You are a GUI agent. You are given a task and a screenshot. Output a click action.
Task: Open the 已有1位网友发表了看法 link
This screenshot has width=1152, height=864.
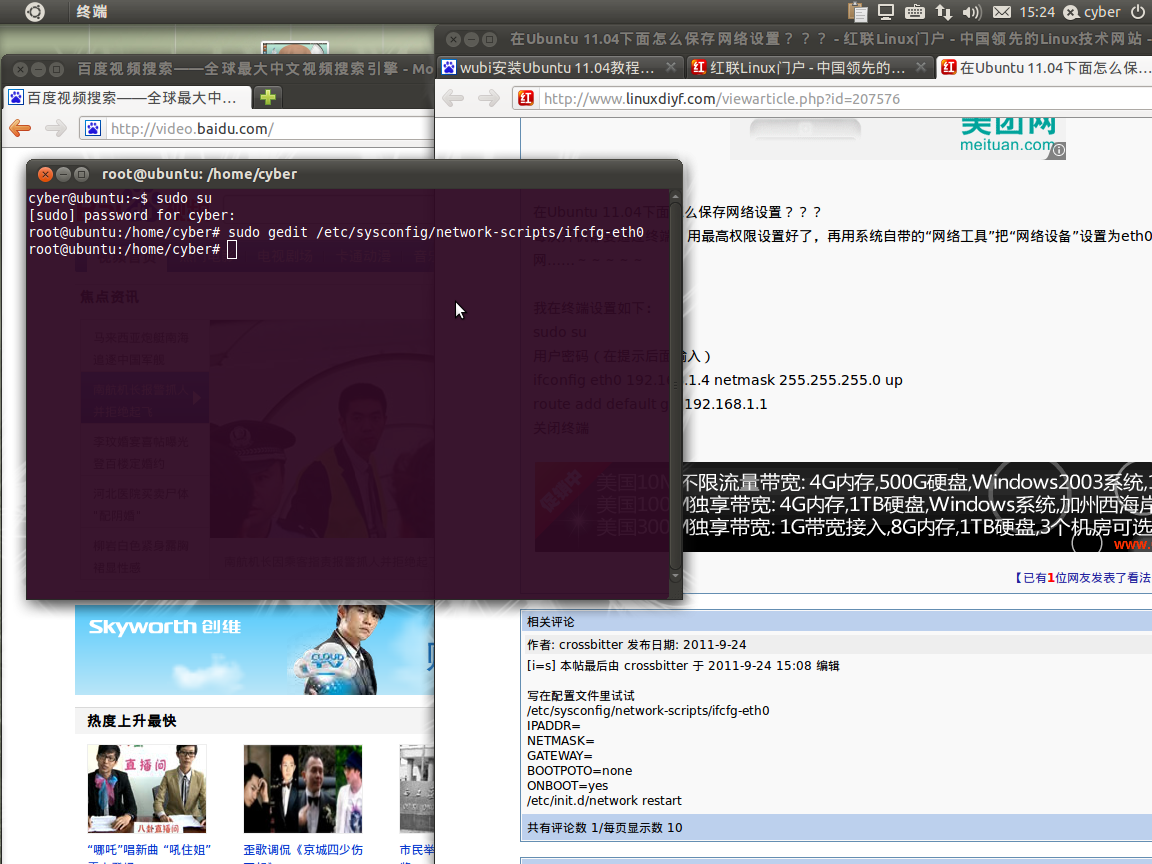[x=1082, y=578]
